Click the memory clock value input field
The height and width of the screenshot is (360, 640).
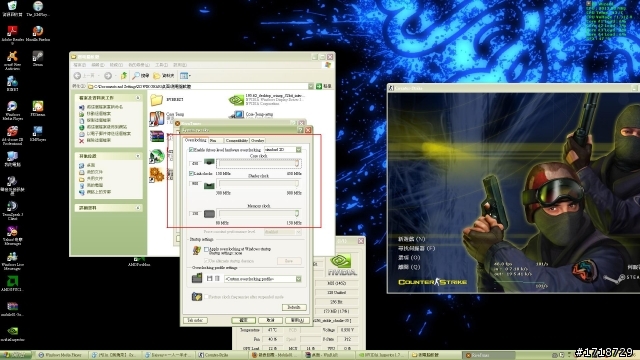[195, 213]
